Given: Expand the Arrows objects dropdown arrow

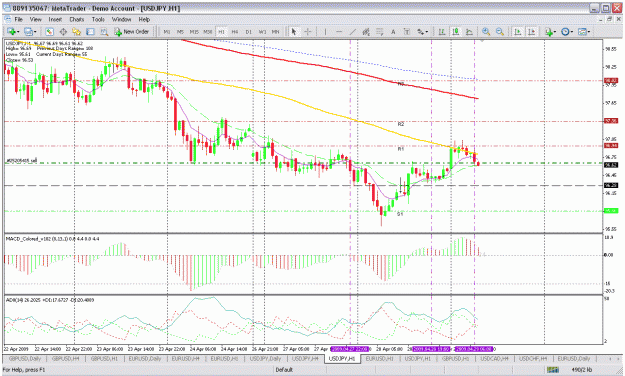Looking at the screenshot, I should click(427, 32).
